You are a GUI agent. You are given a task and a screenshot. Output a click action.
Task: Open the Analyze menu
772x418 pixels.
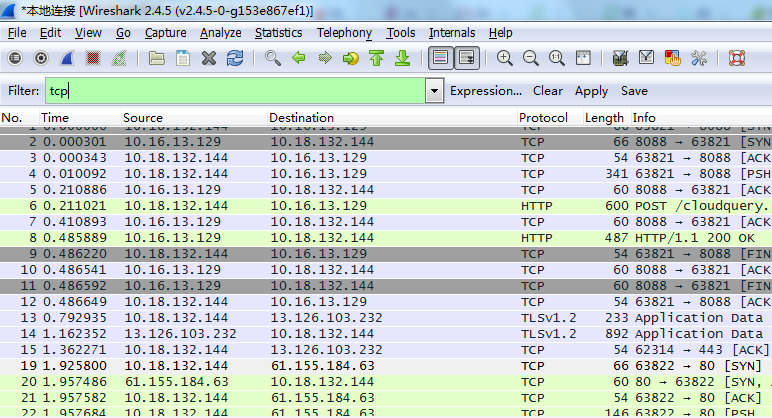click(x=221, y=32)
